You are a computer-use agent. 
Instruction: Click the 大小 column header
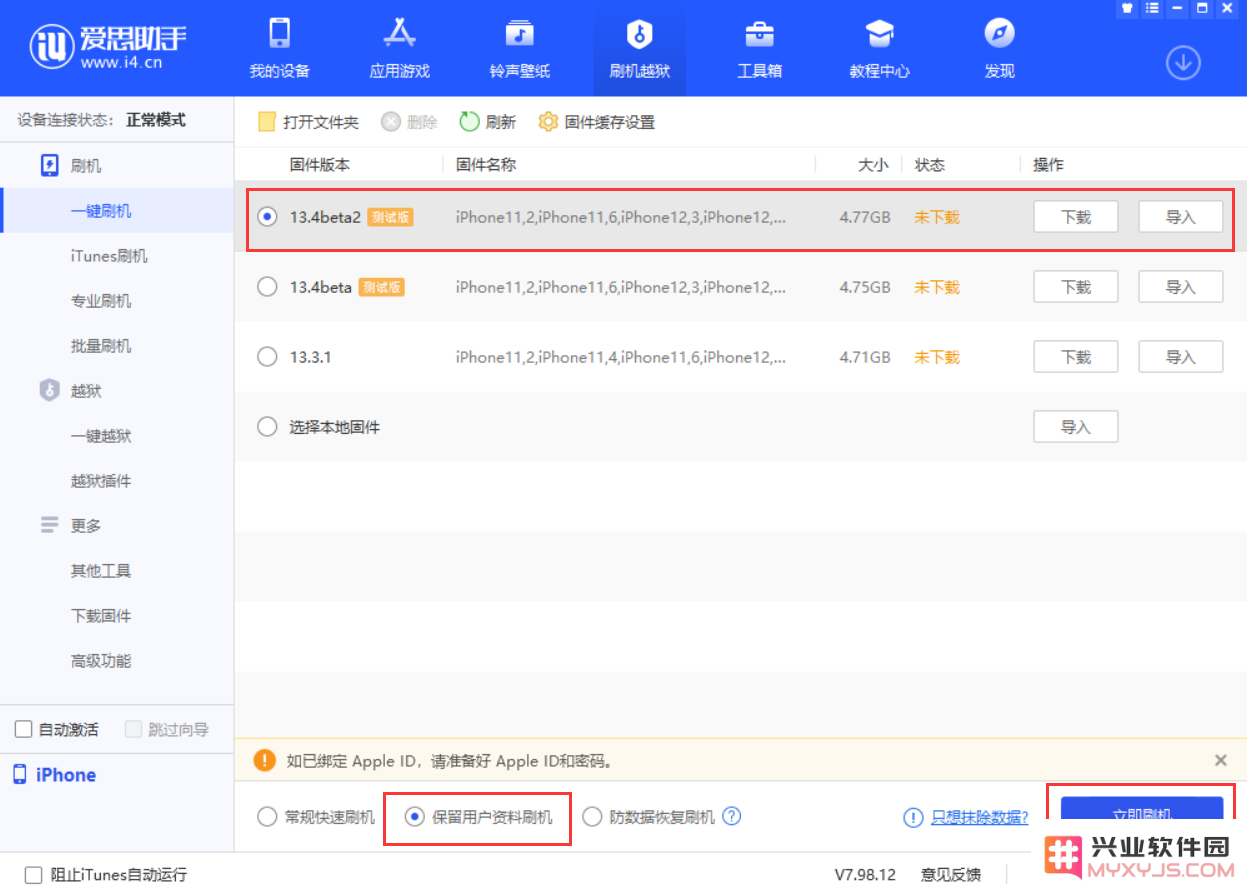point(873,165)
